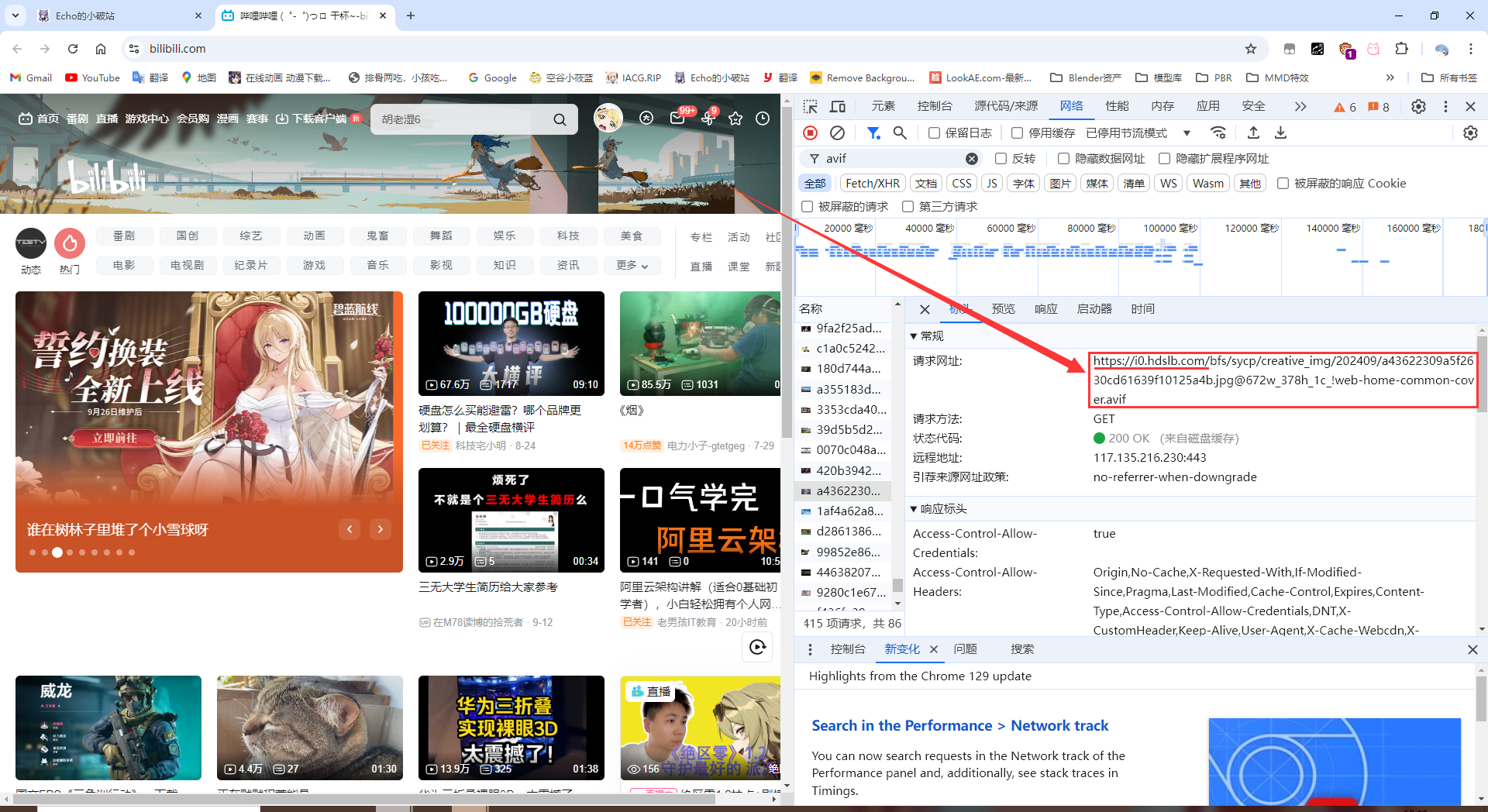Open DevTools three-dot customize menu
The image size is (1488, 812).
tap(1445, 106)
